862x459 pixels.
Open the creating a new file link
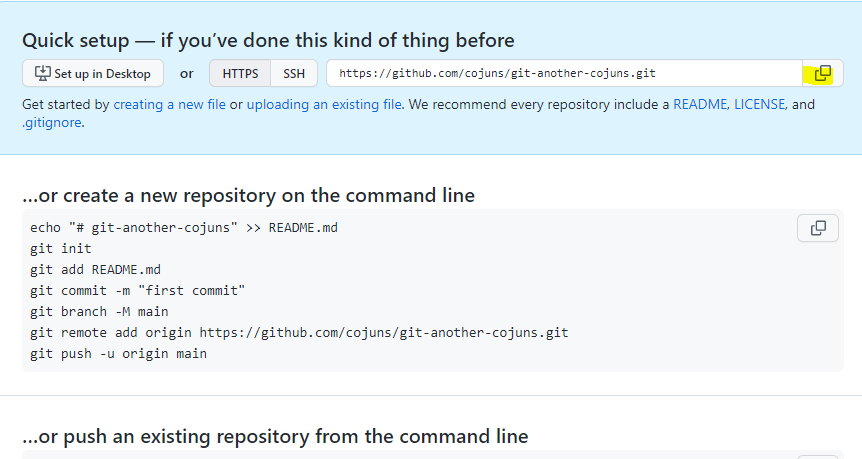coord(169,104)
